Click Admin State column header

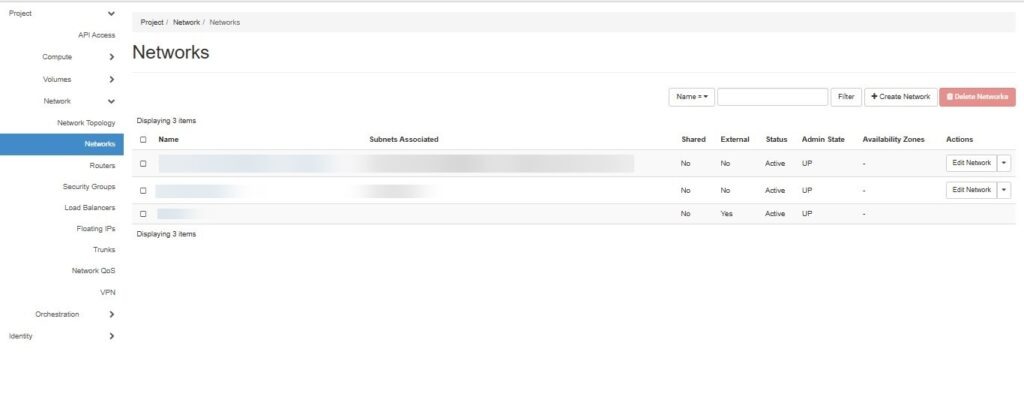[x=823, y=140]
